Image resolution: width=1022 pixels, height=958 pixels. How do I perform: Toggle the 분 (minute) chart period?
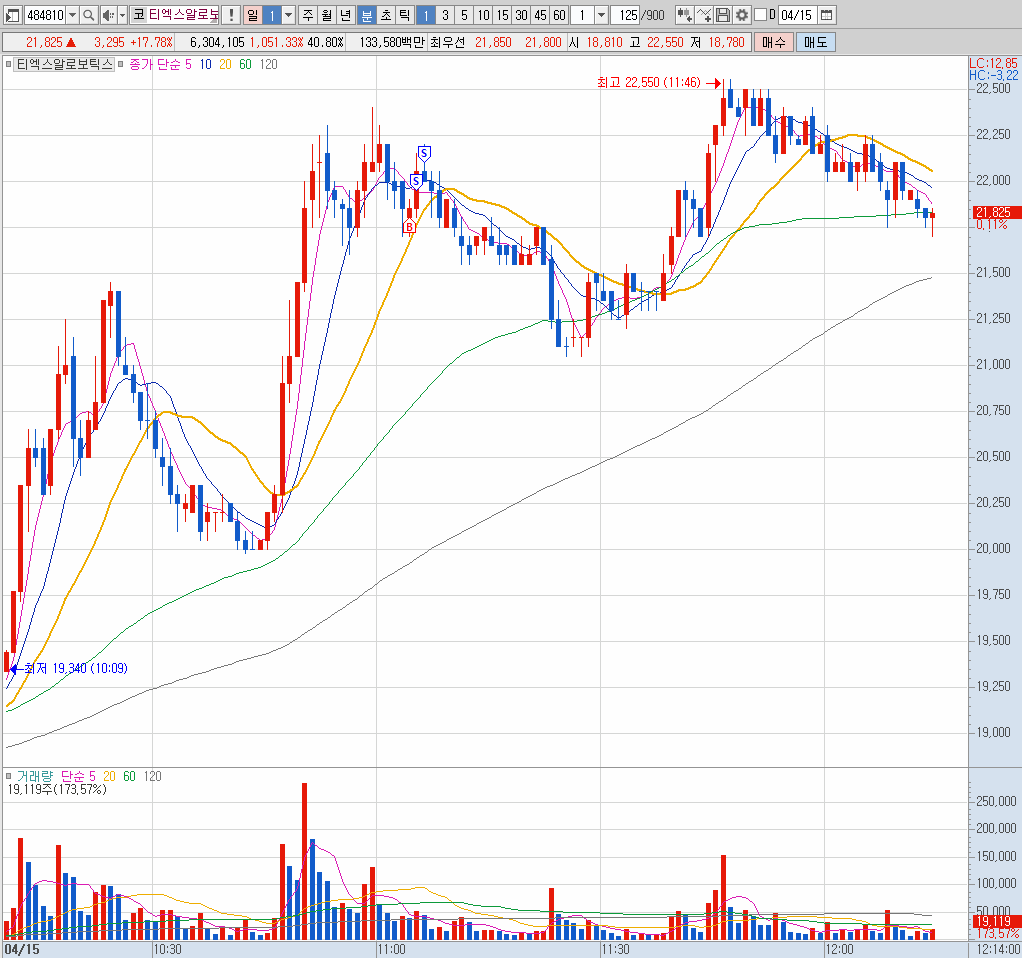coord(366,15)
